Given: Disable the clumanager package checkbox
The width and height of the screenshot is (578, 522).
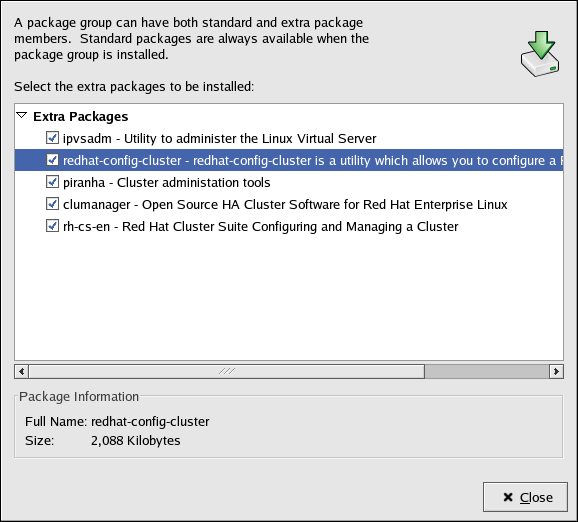Looking at the screenshot, I should coord(52,204).
